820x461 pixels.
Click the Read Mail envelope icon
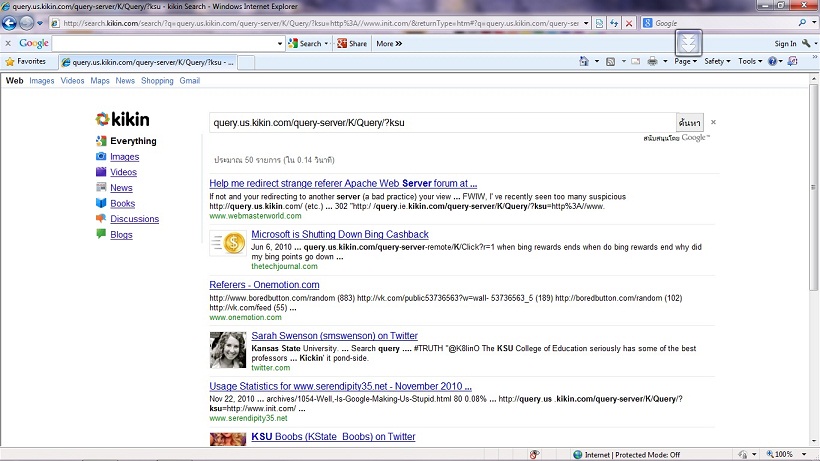coord(635,62)
